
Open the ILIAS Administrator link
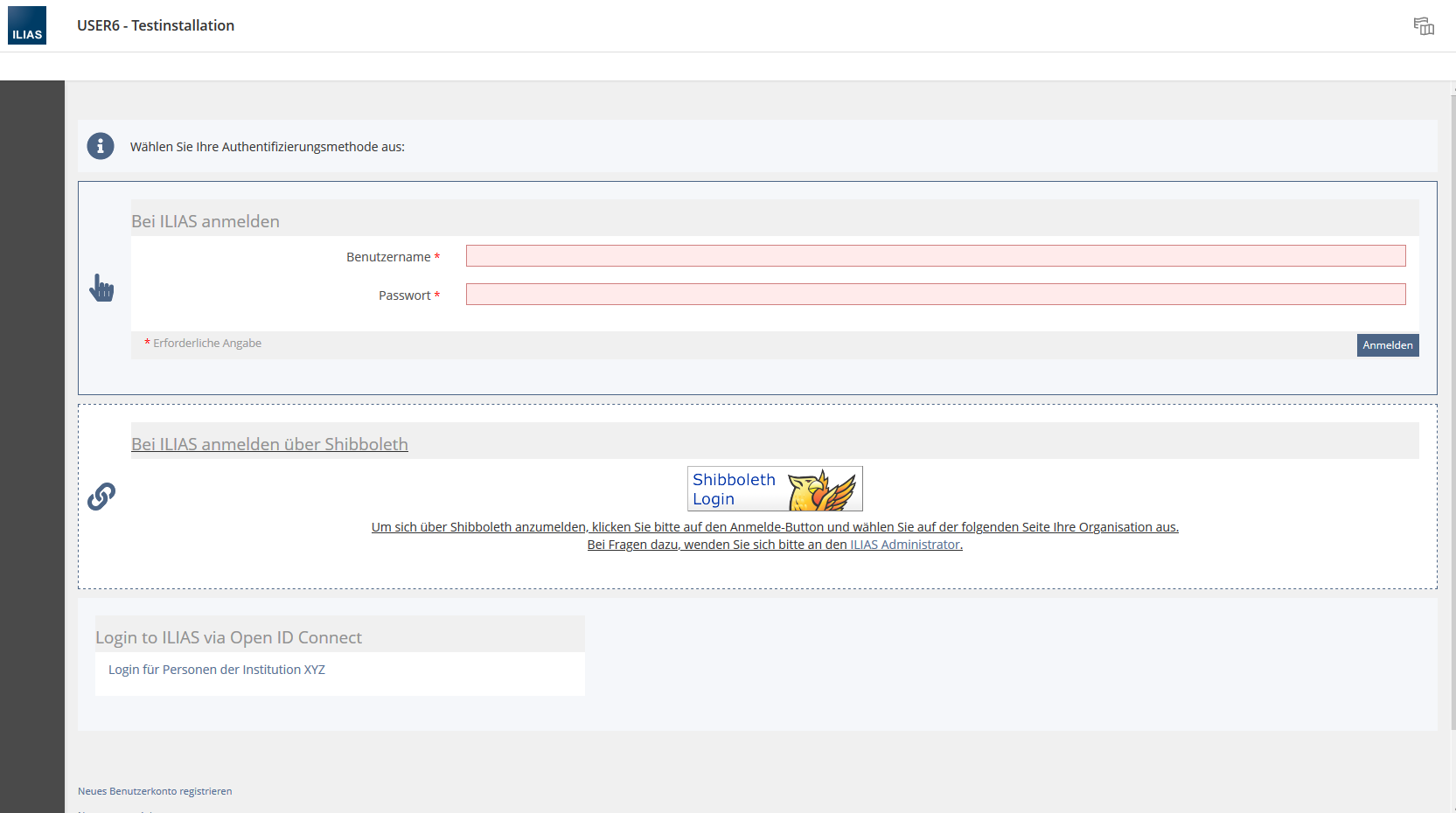point(905,545)
